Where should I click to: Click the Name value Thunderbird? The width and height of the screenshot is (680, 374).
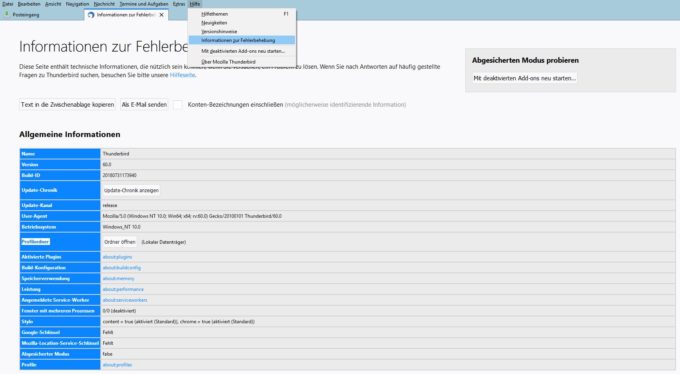116,154
